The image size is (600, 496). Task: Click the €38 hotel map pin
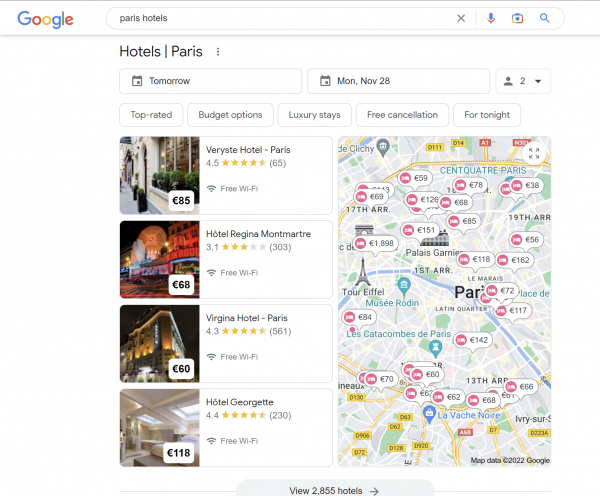tap(526, 186)
